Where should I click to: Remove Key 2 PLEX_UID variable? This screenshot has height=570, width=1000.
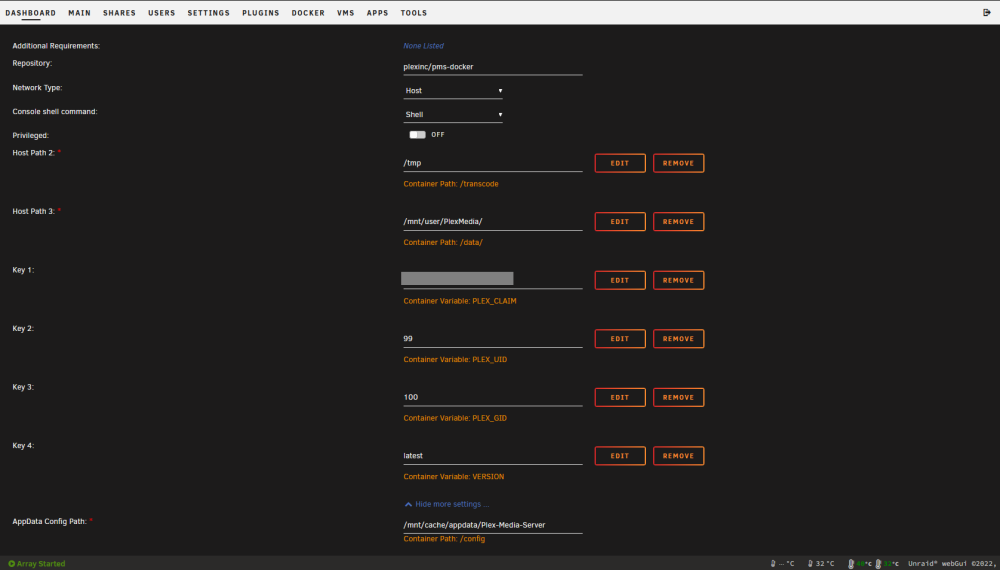679,339
